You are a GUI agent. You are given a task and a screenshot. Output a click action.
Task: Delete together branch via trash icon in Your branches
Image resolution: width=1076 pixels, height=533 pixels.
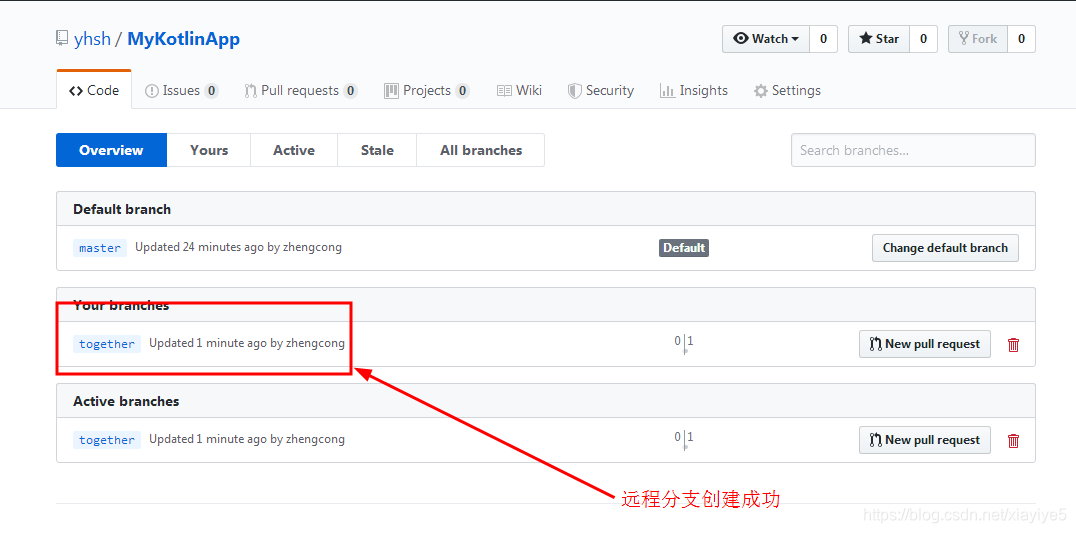coord(1014,344)
